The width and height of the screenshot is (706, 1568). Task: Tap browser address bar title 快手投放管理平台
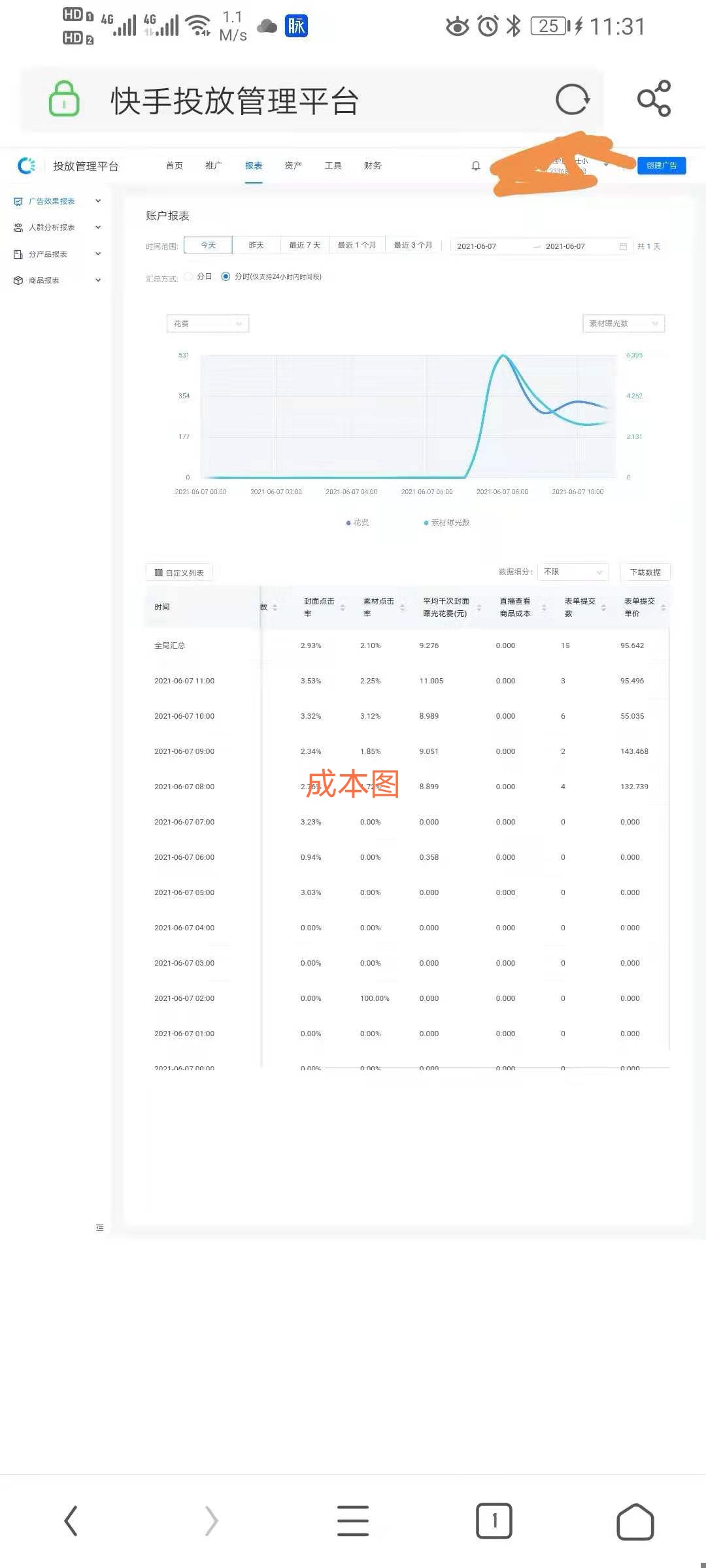235,101
